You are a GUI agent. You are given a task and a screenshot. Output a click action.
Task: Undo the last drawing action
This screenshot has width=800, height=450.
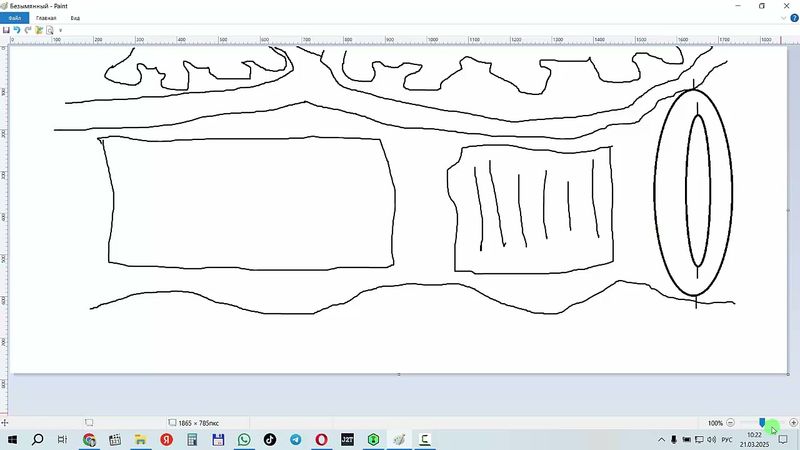pyautogui.click(x=17, y=30)
